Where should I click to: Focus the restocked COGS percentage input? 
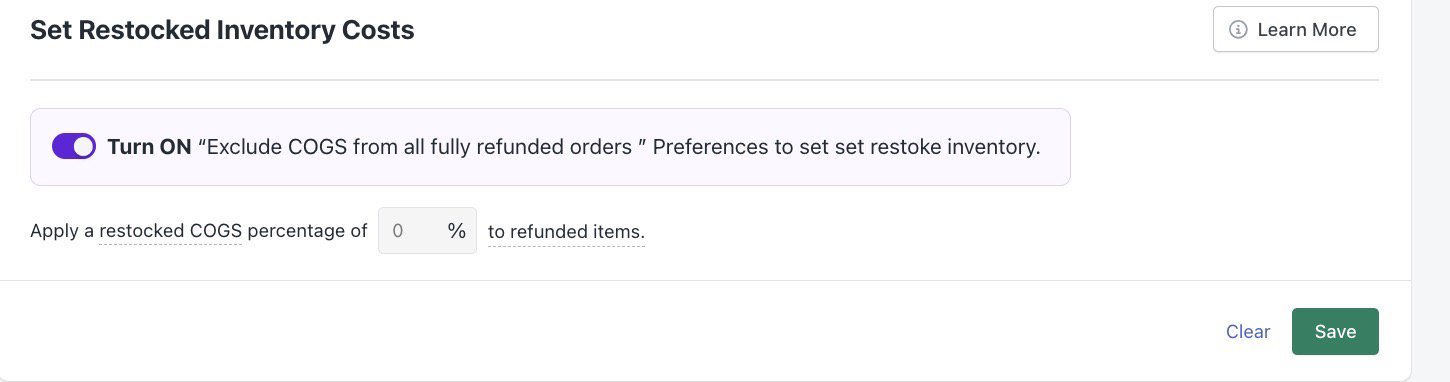coord(427,231)
